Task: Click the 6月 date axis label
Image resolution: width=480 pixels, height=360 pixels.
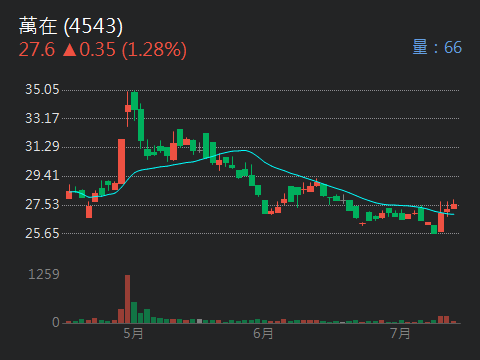Action: pos(263,333)
